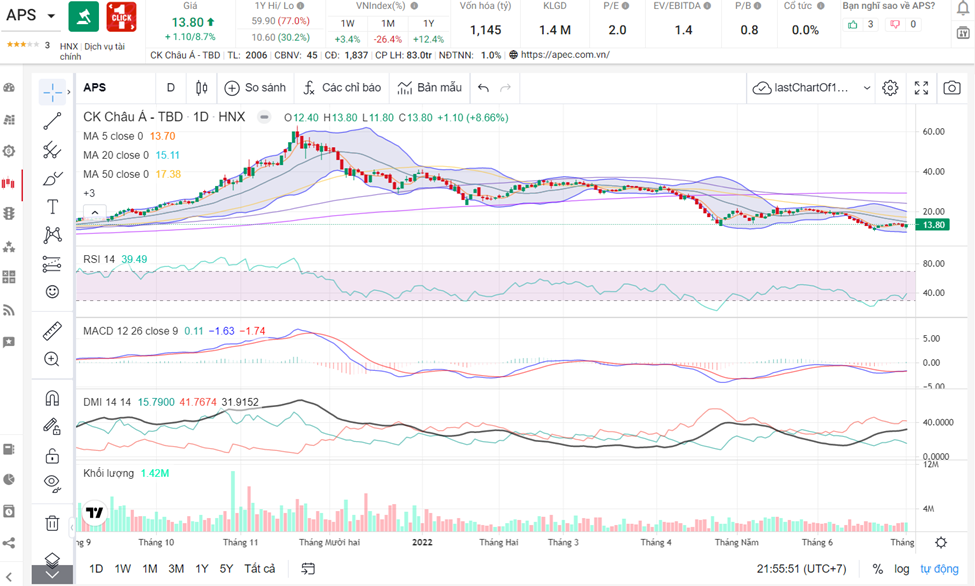Toggle lock all drawing tools
Image resolution: width=975 pixels, height=586 pixels.
[x=52, y=455]
